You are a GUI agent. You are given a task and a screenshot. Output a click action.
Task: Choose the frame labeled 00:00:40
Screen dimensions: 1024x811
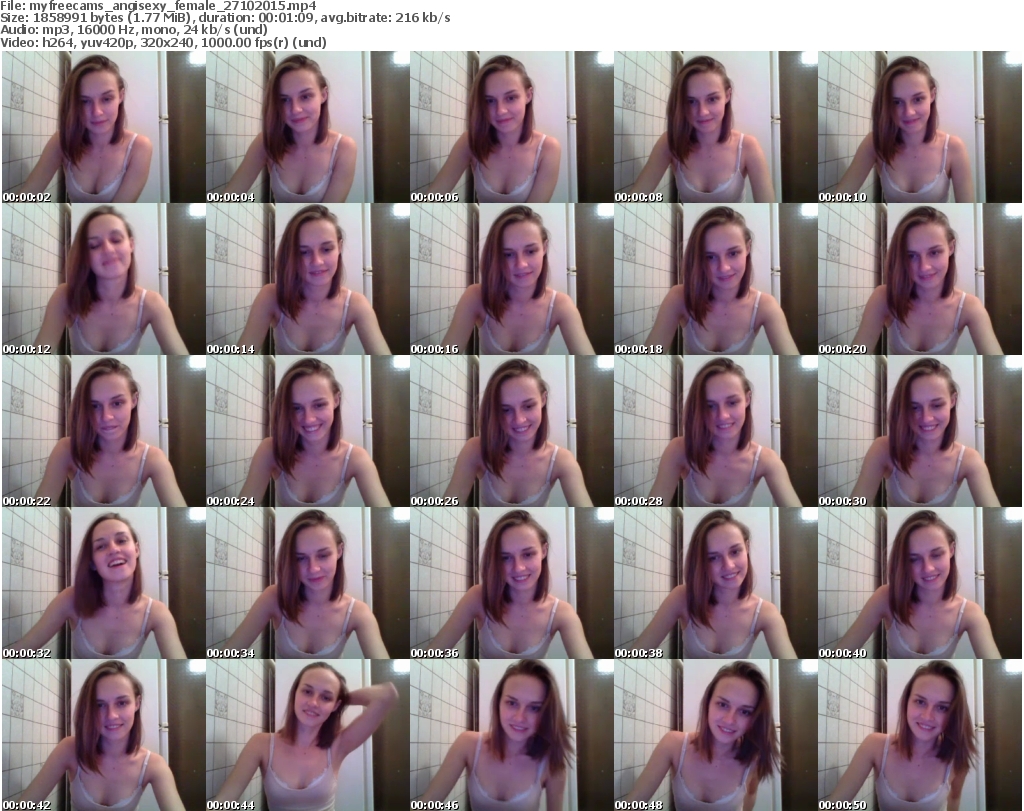click(920, 583)
